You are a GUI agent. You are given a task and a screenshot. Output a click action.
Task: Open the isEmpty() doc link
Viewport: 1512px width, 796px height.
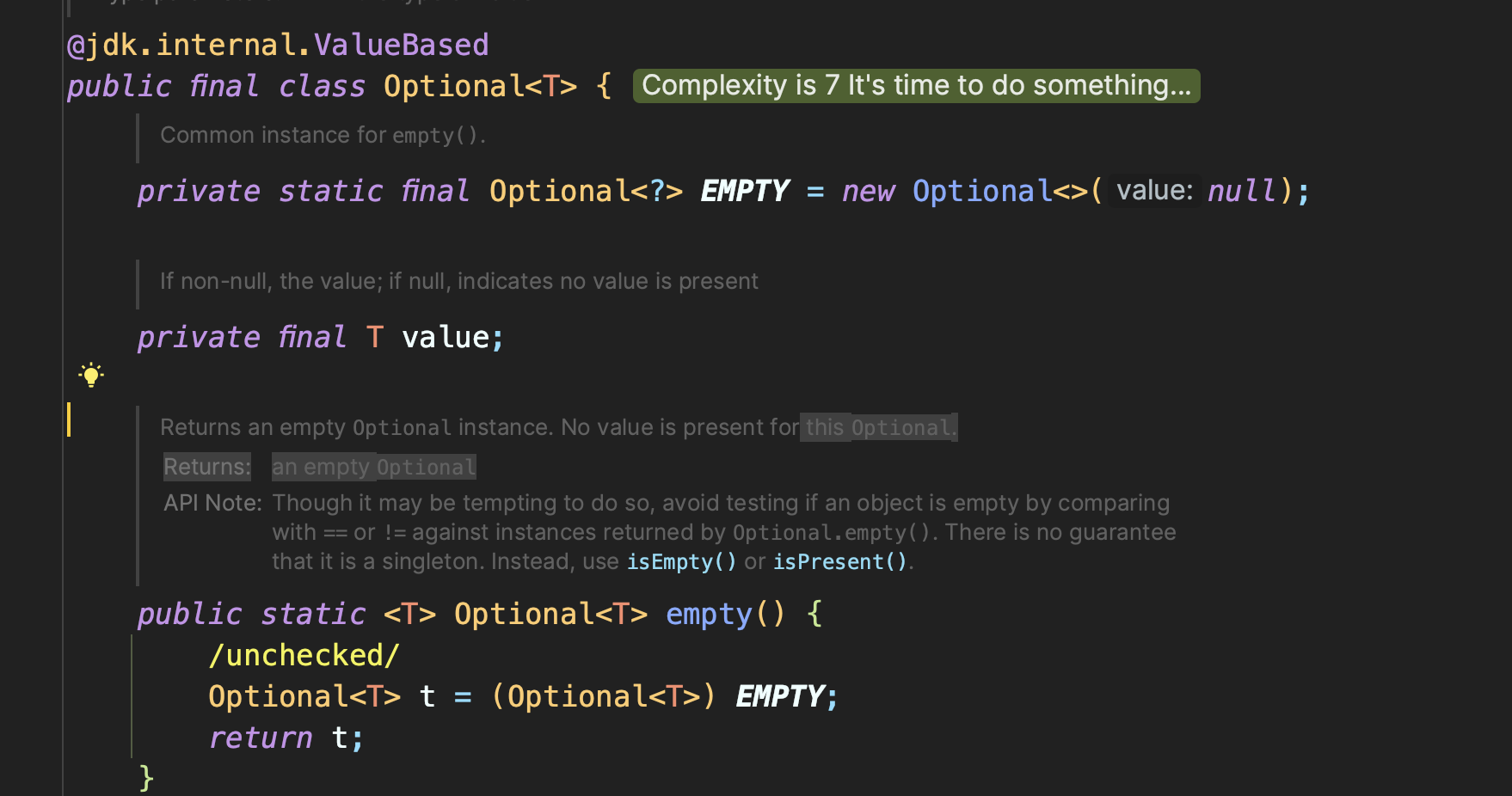(x=681, y=562)
